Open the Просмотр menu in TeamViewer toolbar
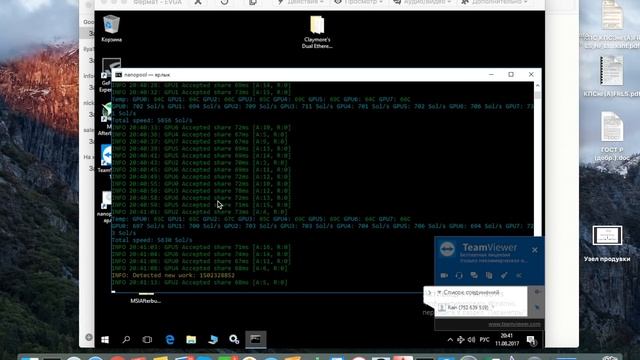This screenshot has width=640, height=360. click(x=359, y=2)
